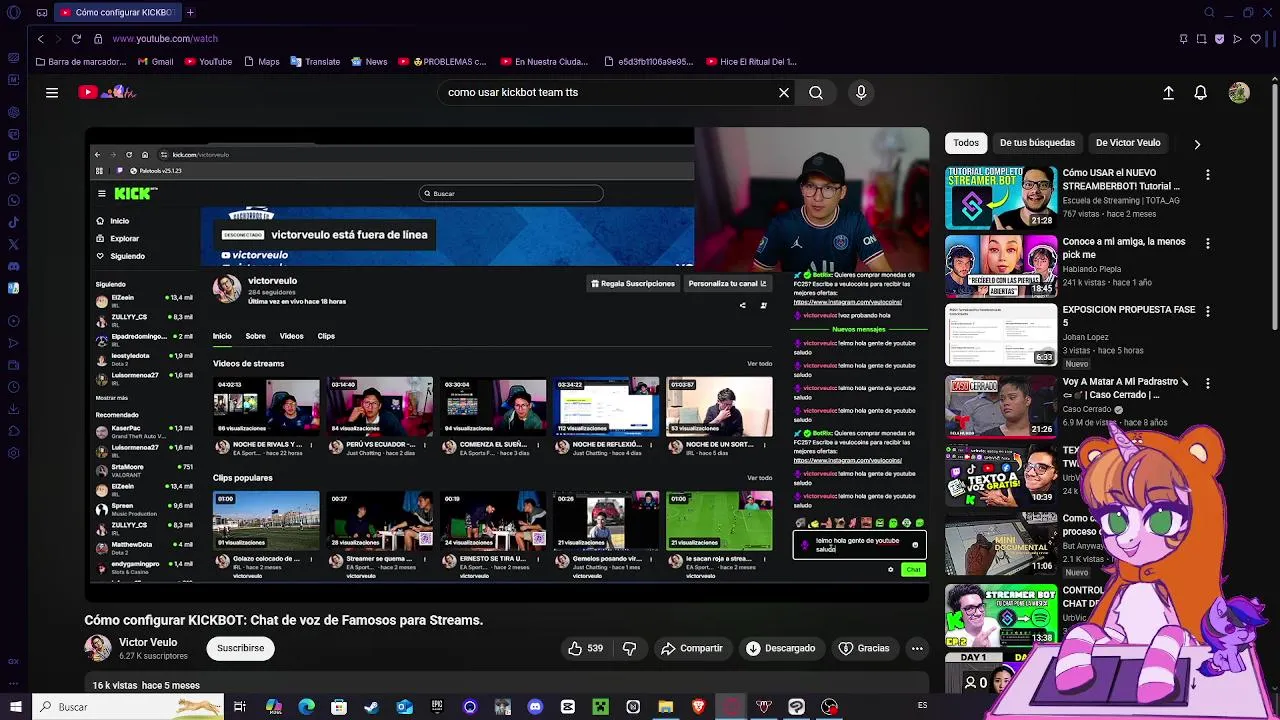1280x720 pixels.
Task: Click the Descargado download button
Action: coord(780,648)
